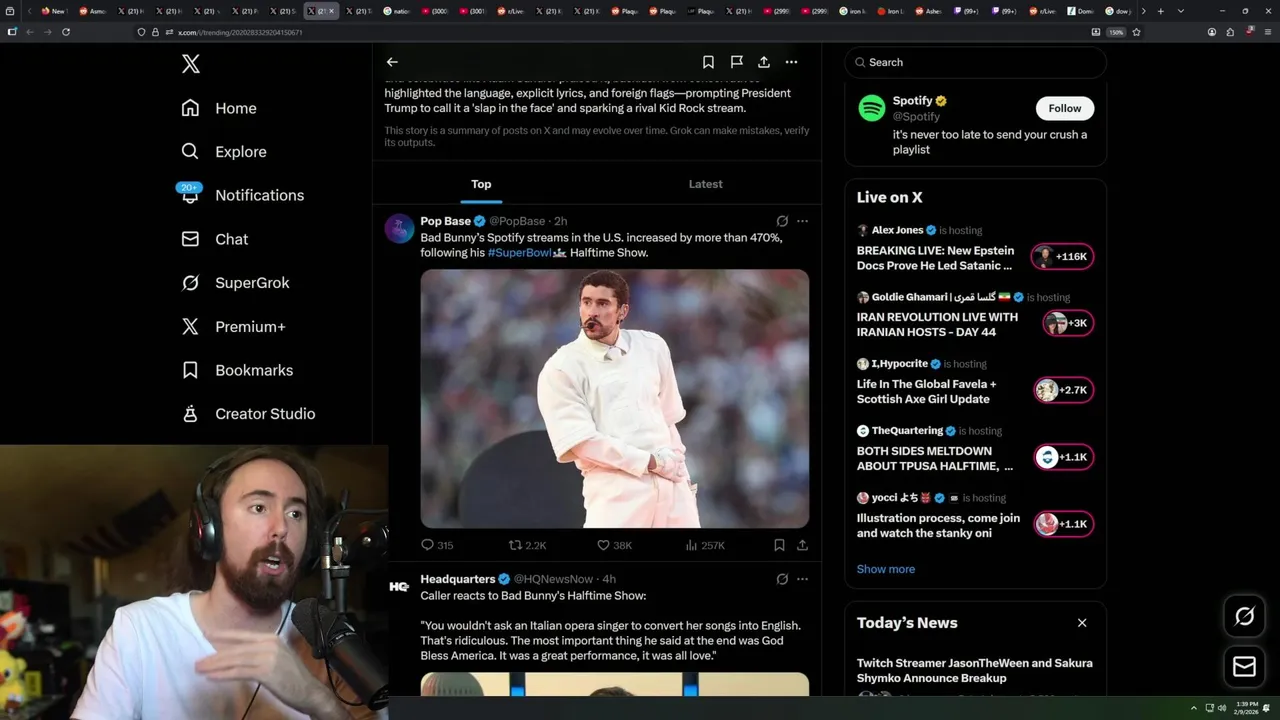Click the browser back arrow
The height and width of the screenshot is (720, 1280).
click(x=29, y=32)
